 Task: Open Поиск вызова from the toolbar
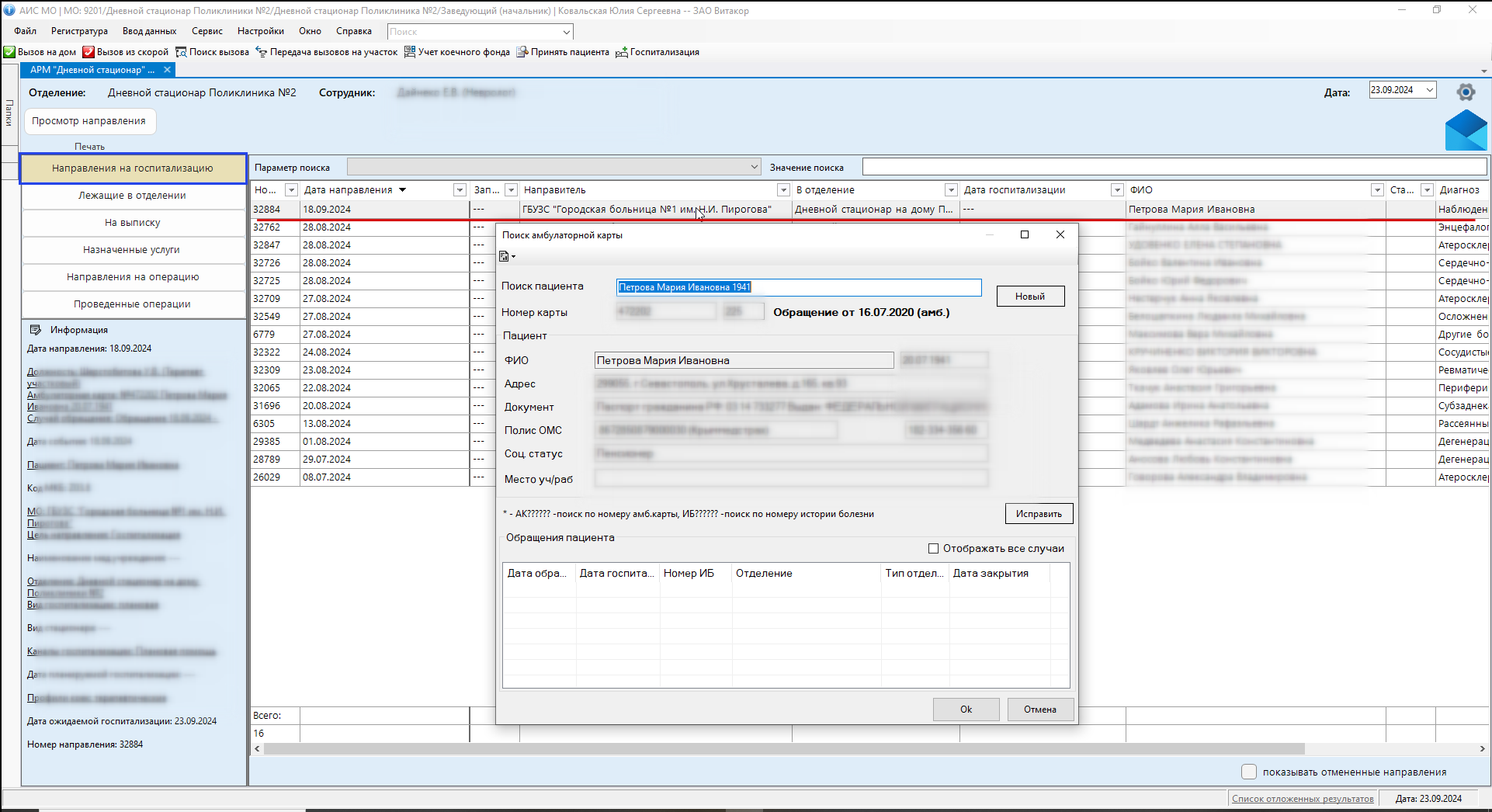pyautogui.click(x=181, y=52)
